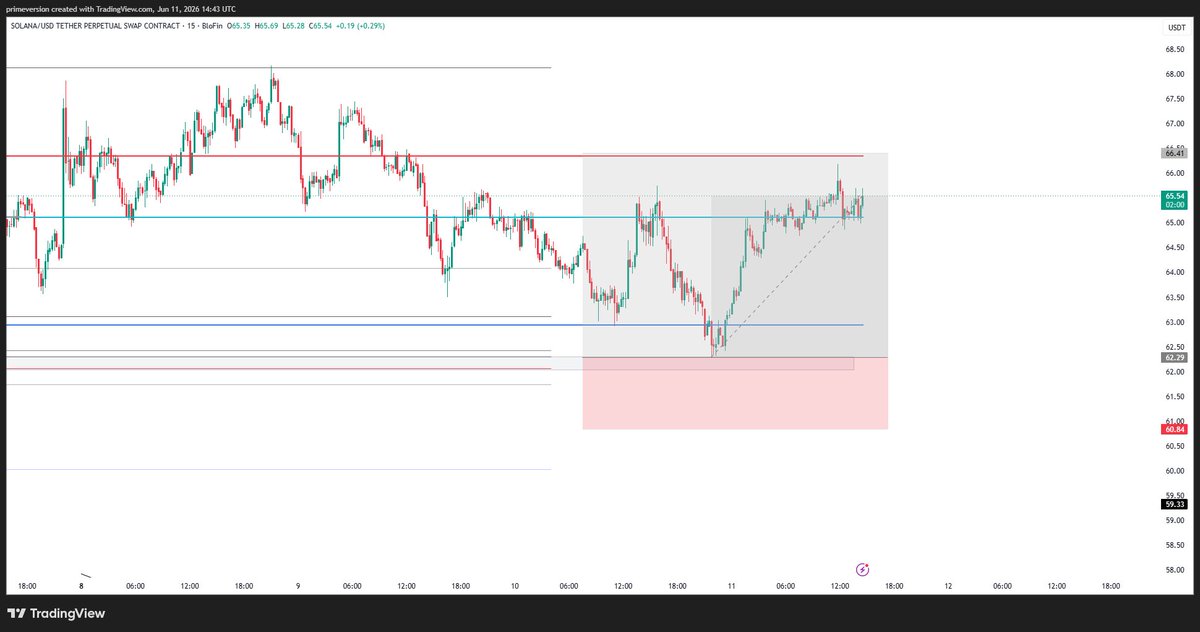1200x632 pixels.
Task: Click the day 8 label on time axis
Action: [x=81, y=586]
